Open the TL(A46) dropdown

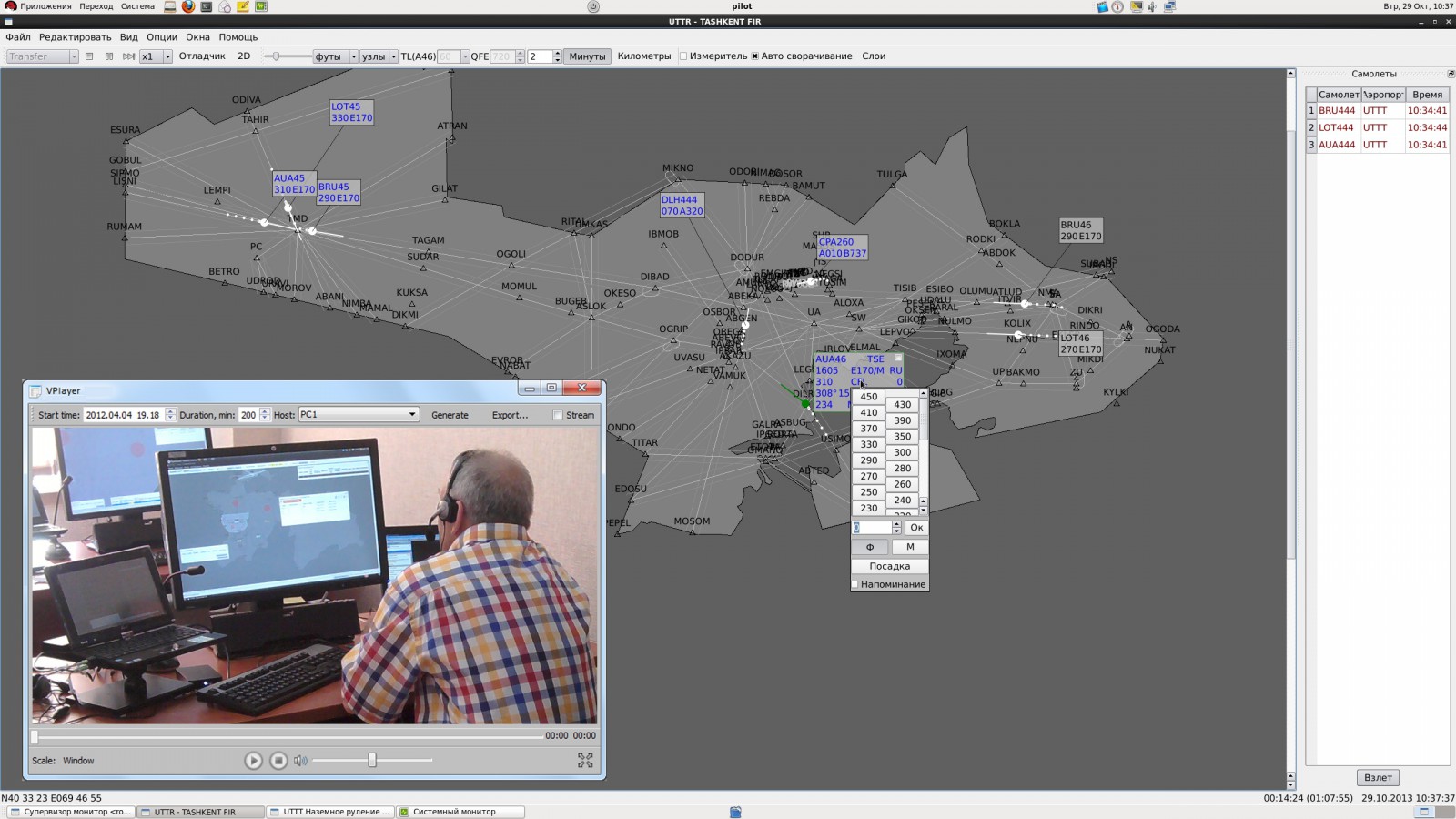453,56
